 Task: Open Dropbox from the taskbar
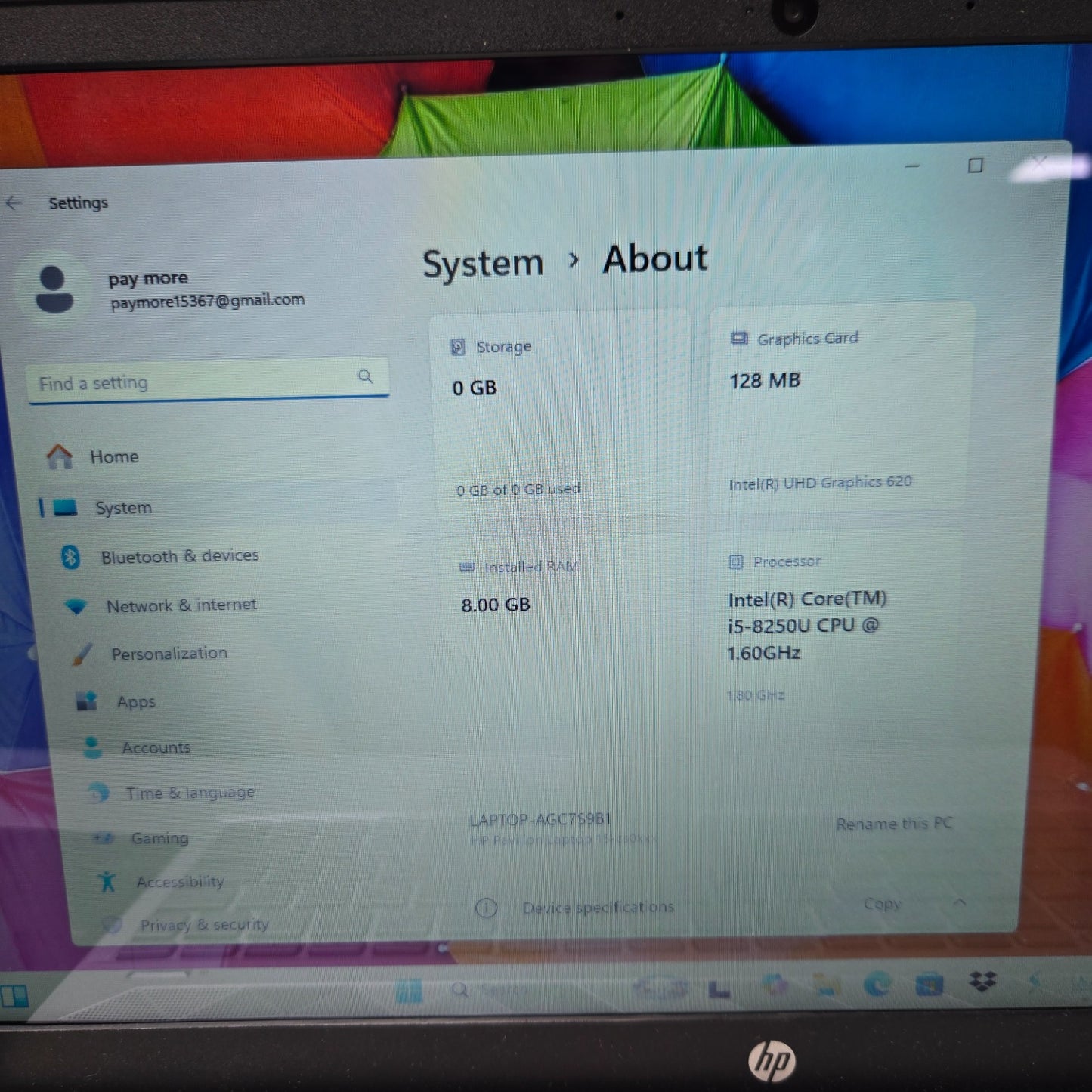coord(982,982)
